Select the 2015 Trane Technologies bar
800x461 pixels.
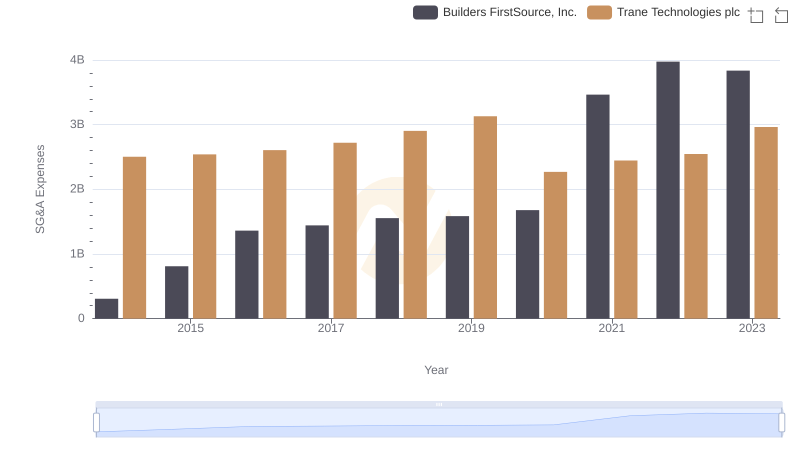205,236
